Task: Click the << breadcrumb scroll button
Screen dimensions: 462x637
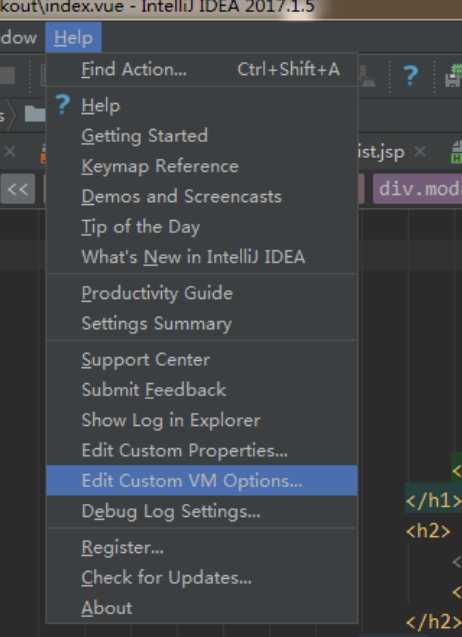Action: tap(17, 189)
